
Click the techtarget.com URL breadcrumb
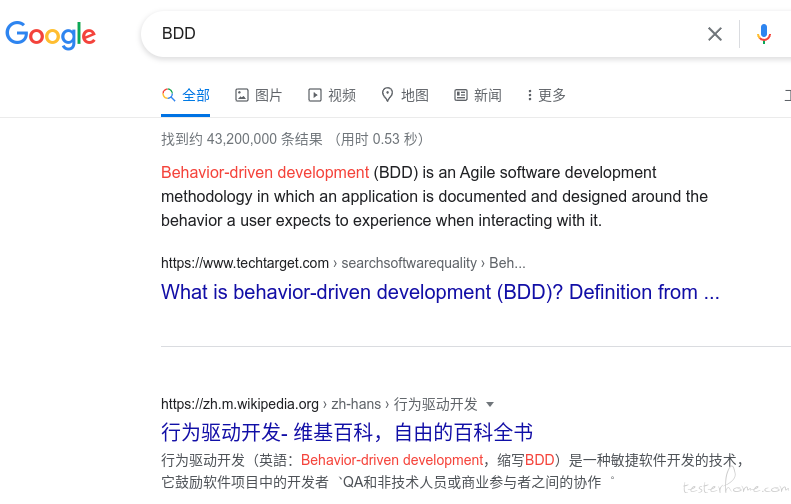tap(343, 263)
